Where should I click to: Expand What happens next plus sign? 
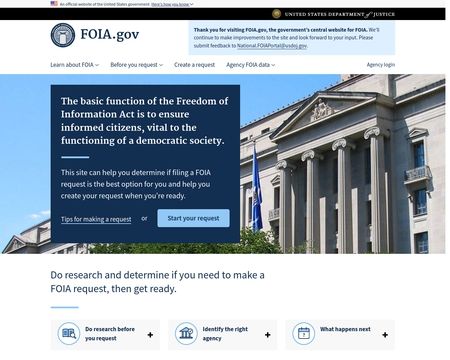385,335
